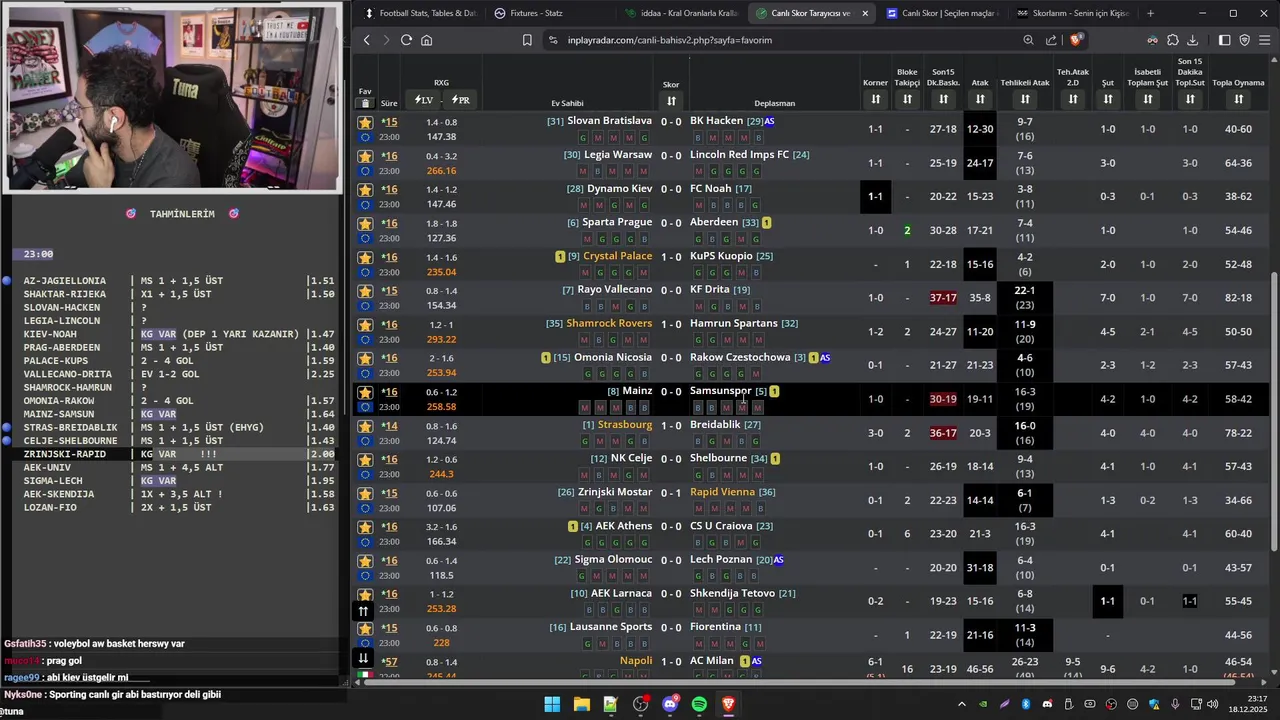Go back to the previous page in the browser
1280x720 pixels.
pos(367,40)
